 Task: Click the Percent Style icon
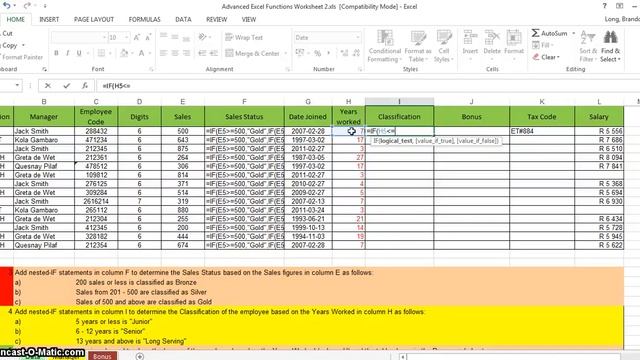(318, 53)
